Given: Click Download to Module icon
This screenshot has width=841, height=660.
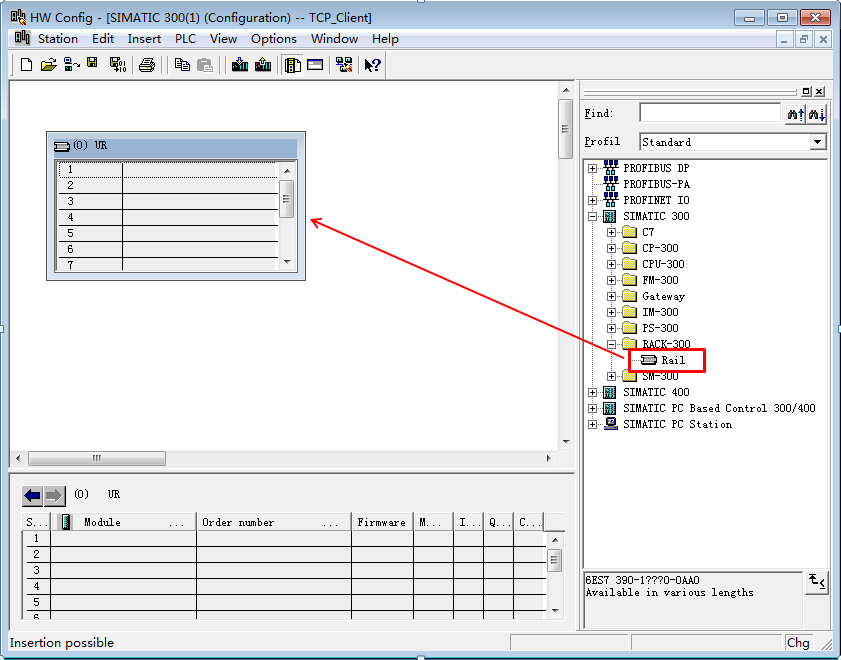Looking at the screenshot, I should coord(240,65).
